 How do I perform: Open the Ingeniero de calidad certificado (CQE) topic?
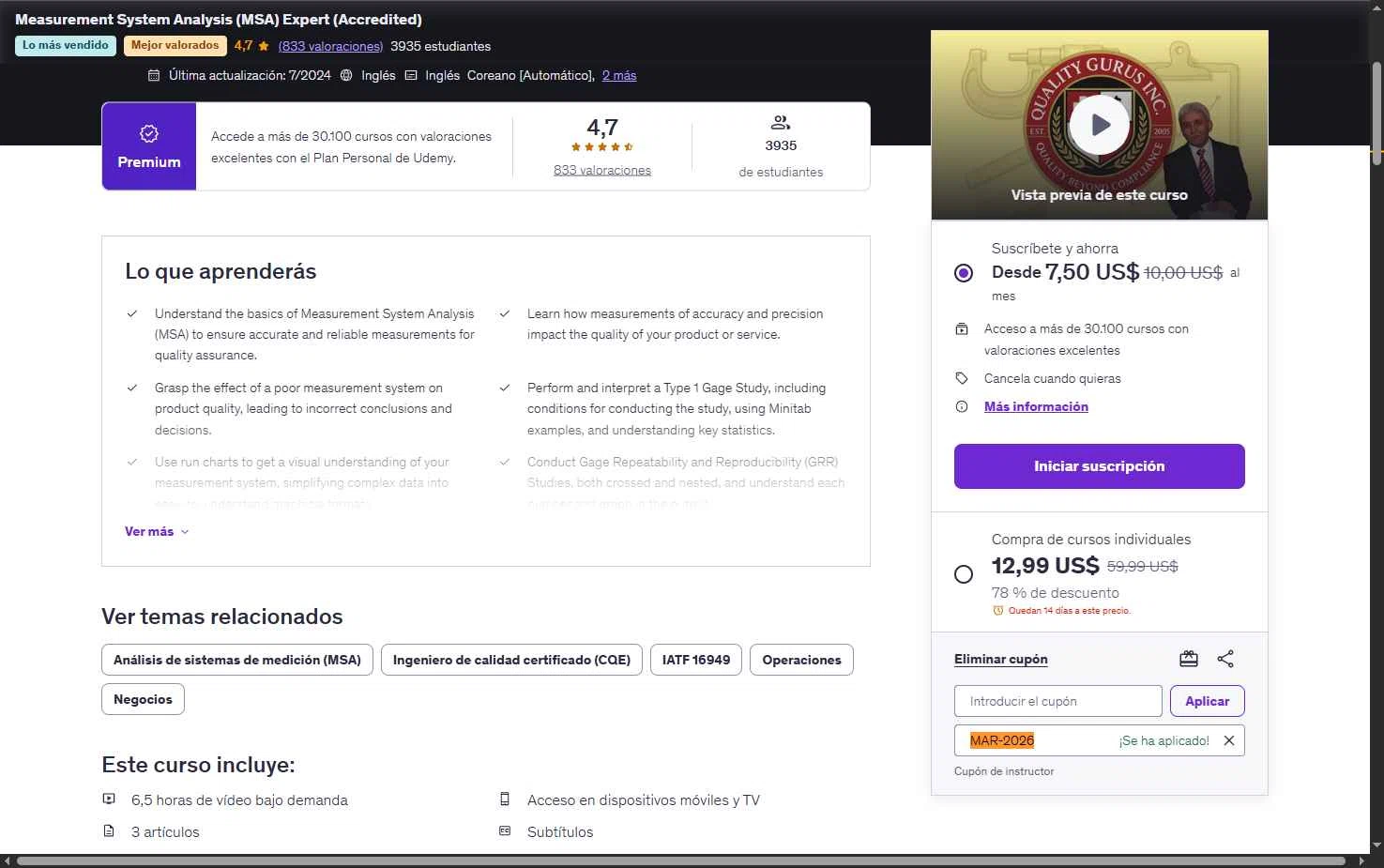pyautogui.click(x=511, y=660)
